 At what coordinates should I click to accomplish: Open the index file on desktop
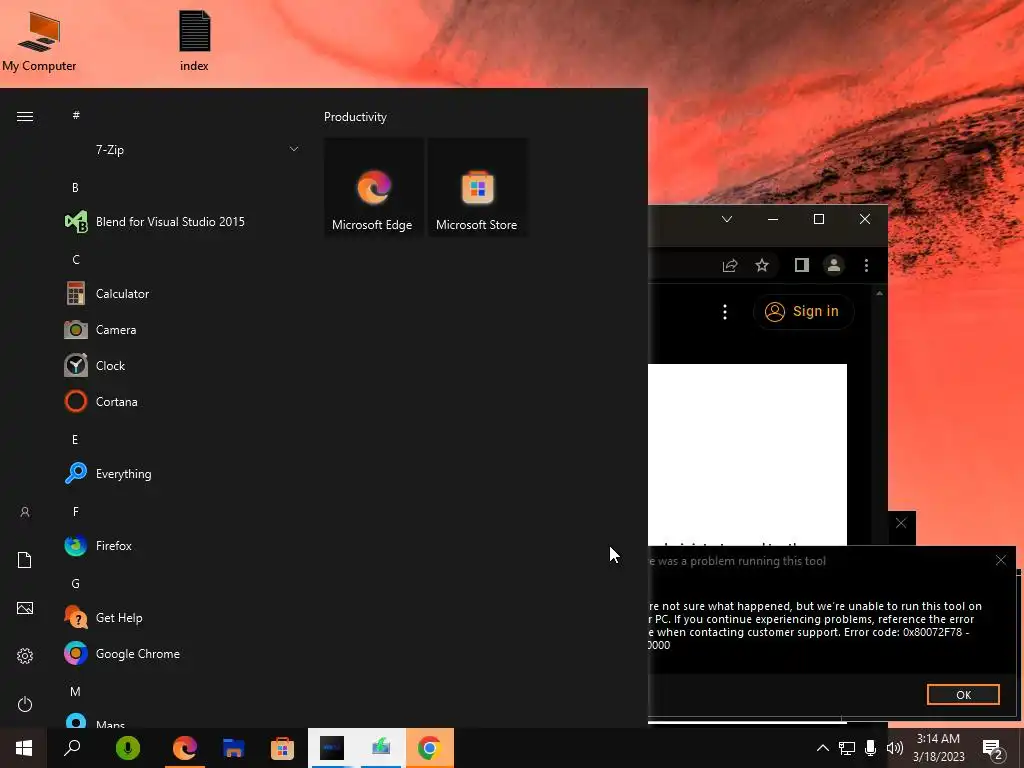(x=194, y=40)
